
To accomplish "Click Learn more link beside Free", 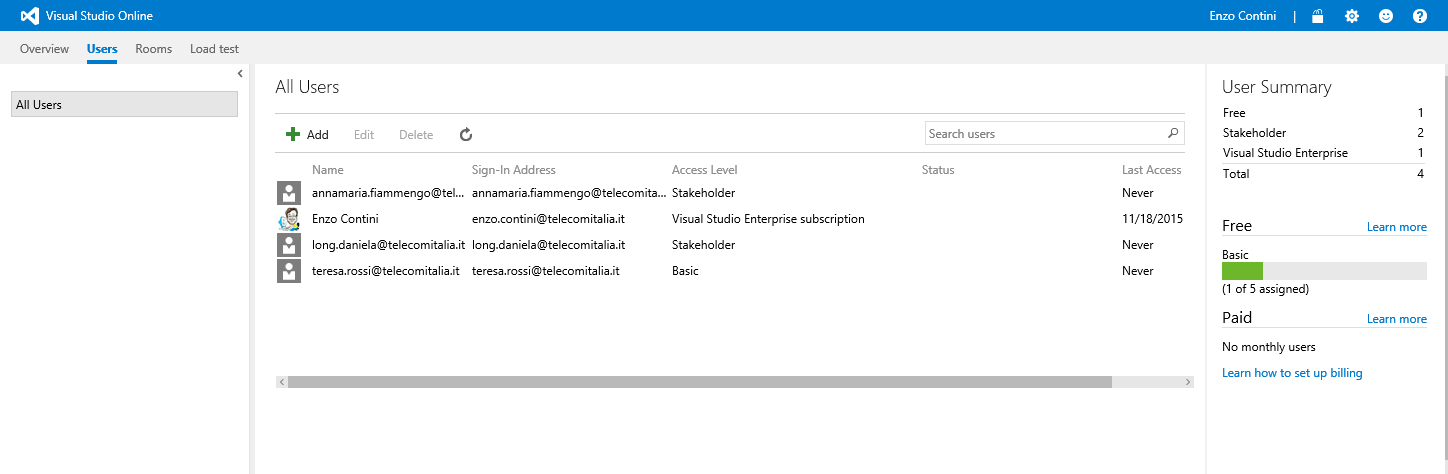I will click(x=1396, y=227).
